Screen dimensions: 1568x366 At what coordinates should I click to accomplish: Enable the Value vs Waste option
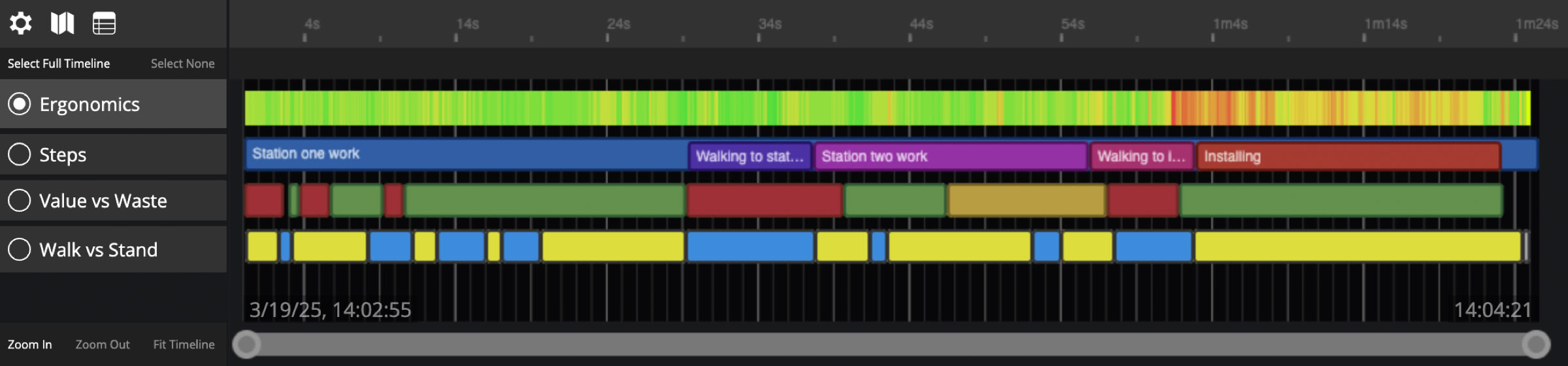pyautogui.click(x=20, y=201)
